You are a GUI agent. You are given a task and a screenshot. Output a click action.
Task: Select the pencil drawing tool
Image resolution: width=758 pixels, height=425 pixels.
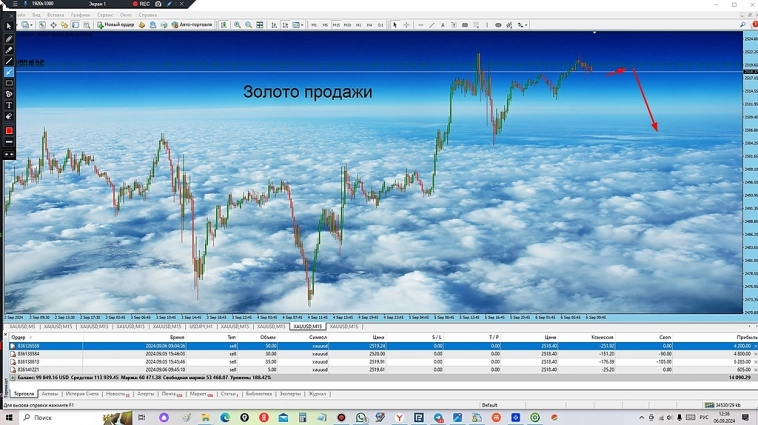coord(9,39)
